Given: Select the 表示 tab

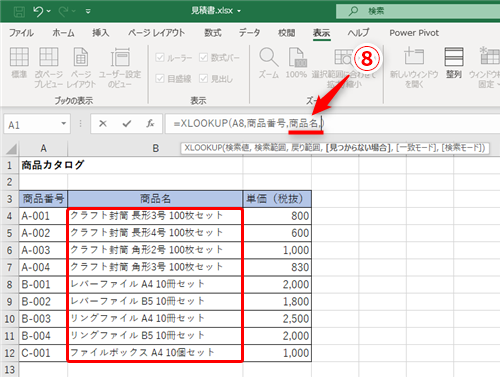Looking at the screenshot, I should [x=321, y=33].
